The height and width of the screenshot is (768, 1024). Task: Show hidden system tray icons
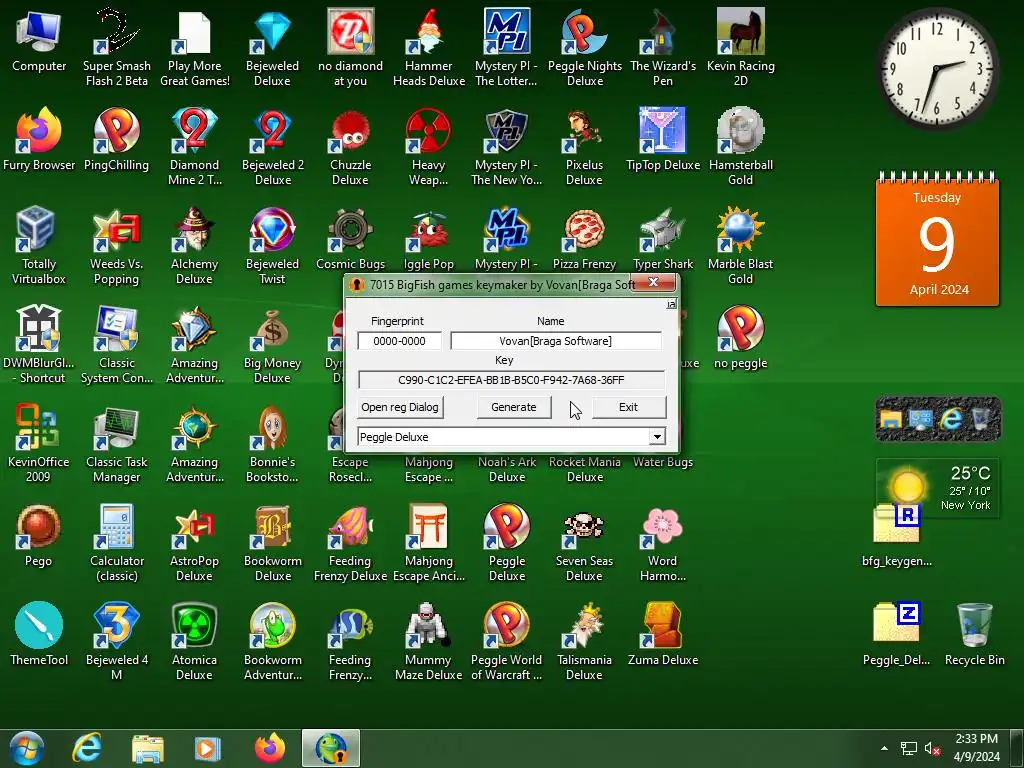(x=884, y=748)
